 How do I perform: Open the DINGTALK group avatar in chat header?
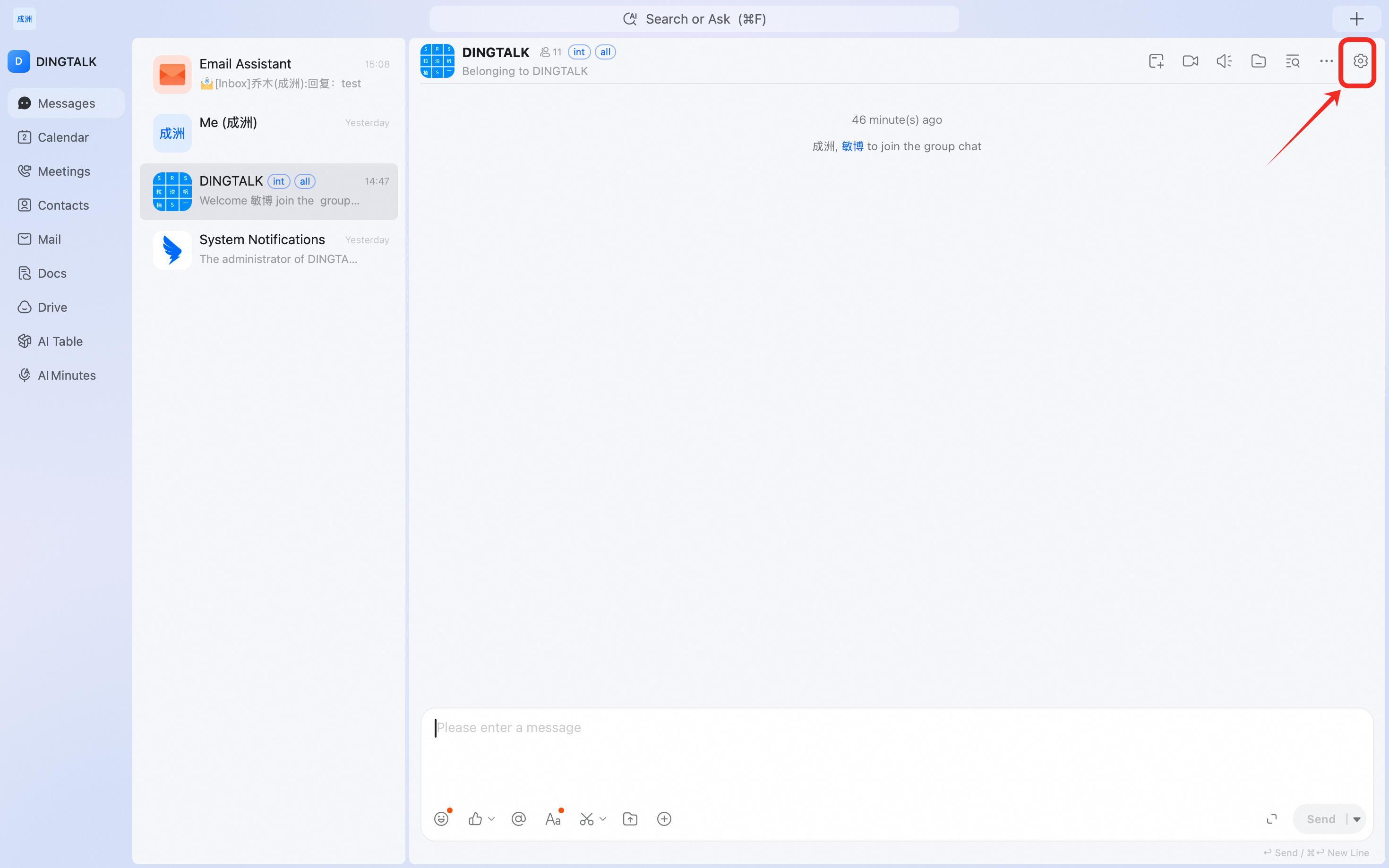pos(437,61)
